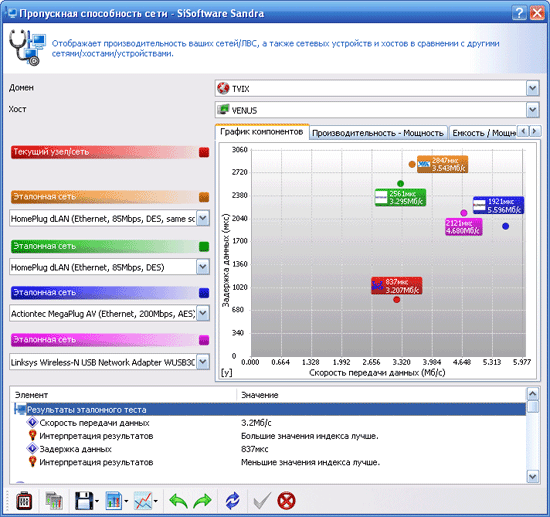
Task: Switch to Емкость / Мощность tab
Action: click(483, 133)
